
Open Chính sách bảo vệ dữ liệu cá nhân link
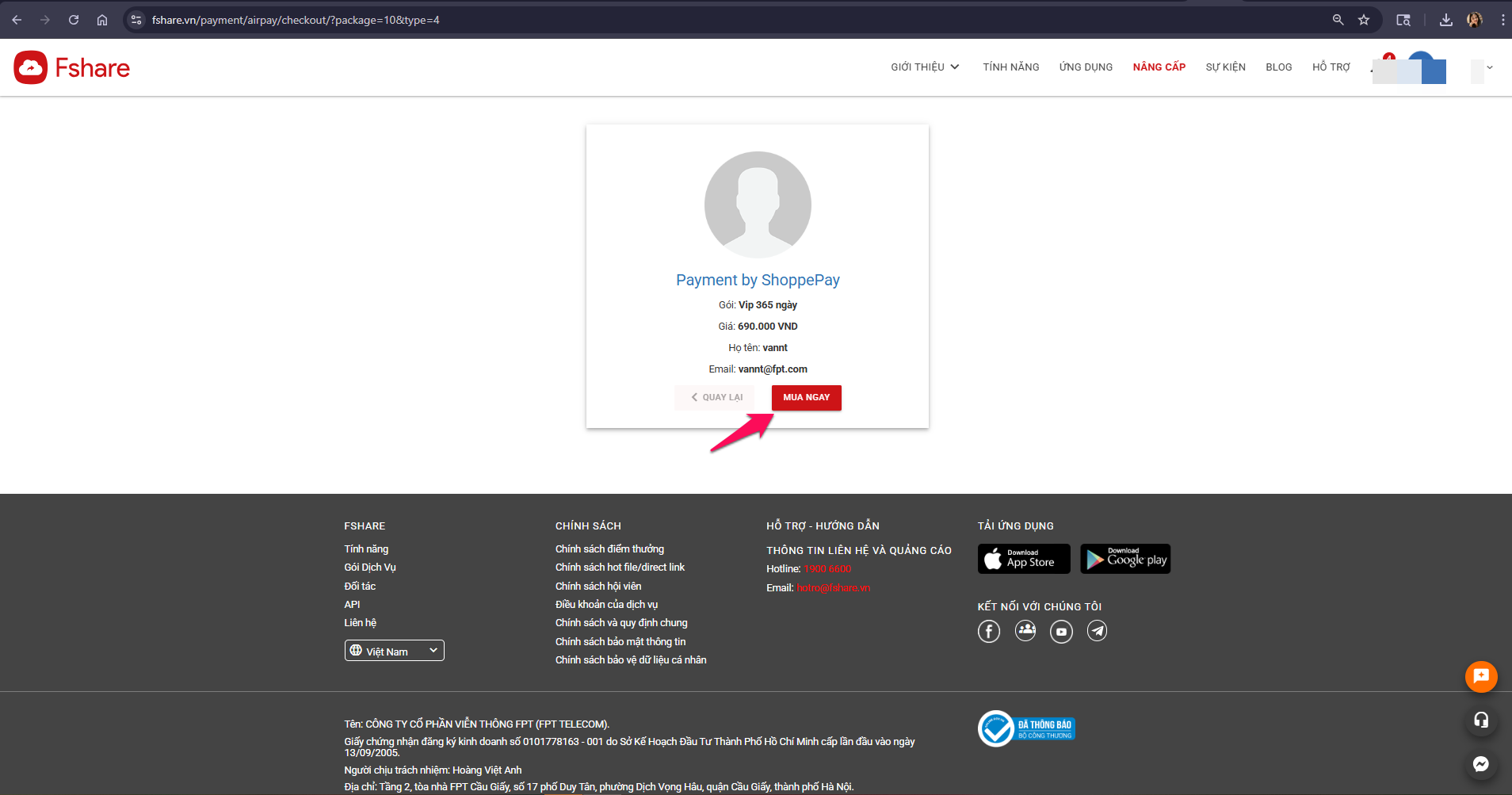point(631,660)
